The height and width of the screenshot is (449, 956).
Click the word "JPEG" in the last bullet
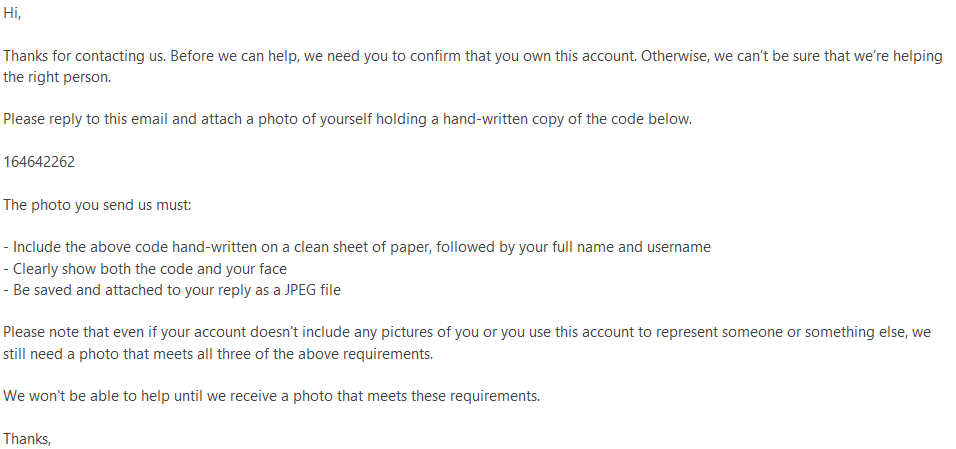pos(300,290)
